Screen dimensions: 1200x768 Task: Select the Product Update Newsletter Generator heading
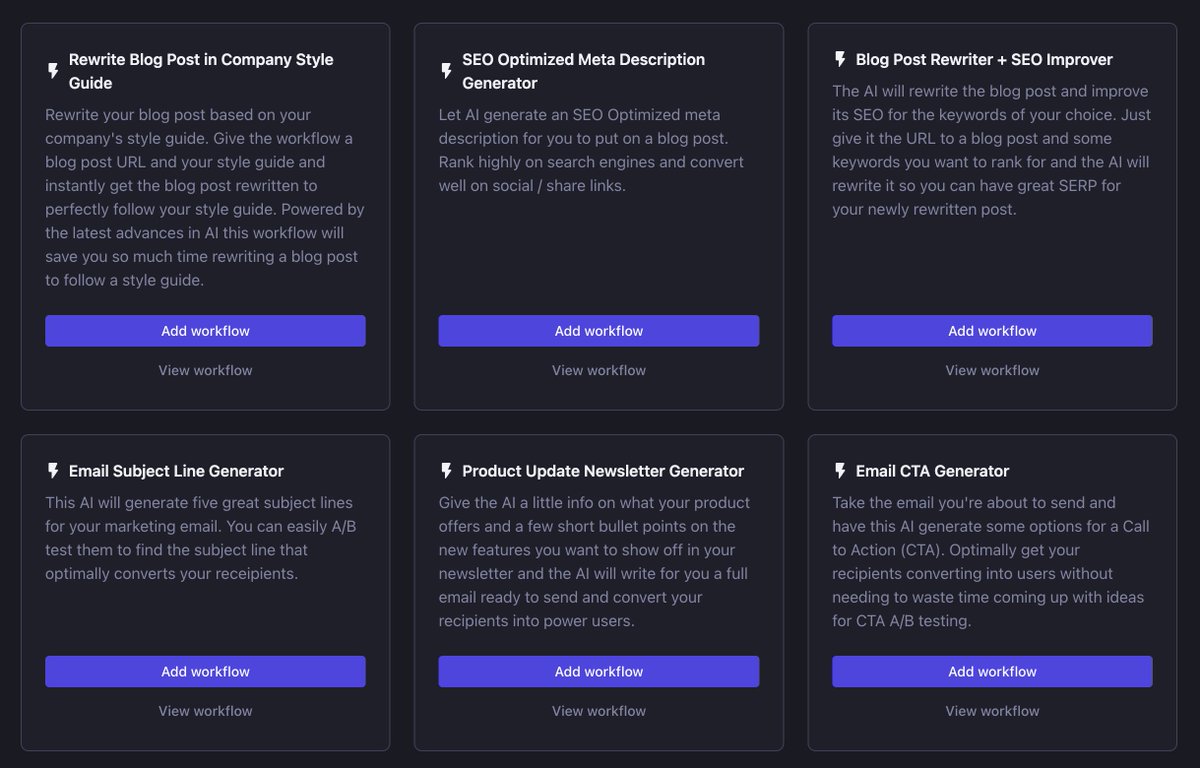(603, 471)
